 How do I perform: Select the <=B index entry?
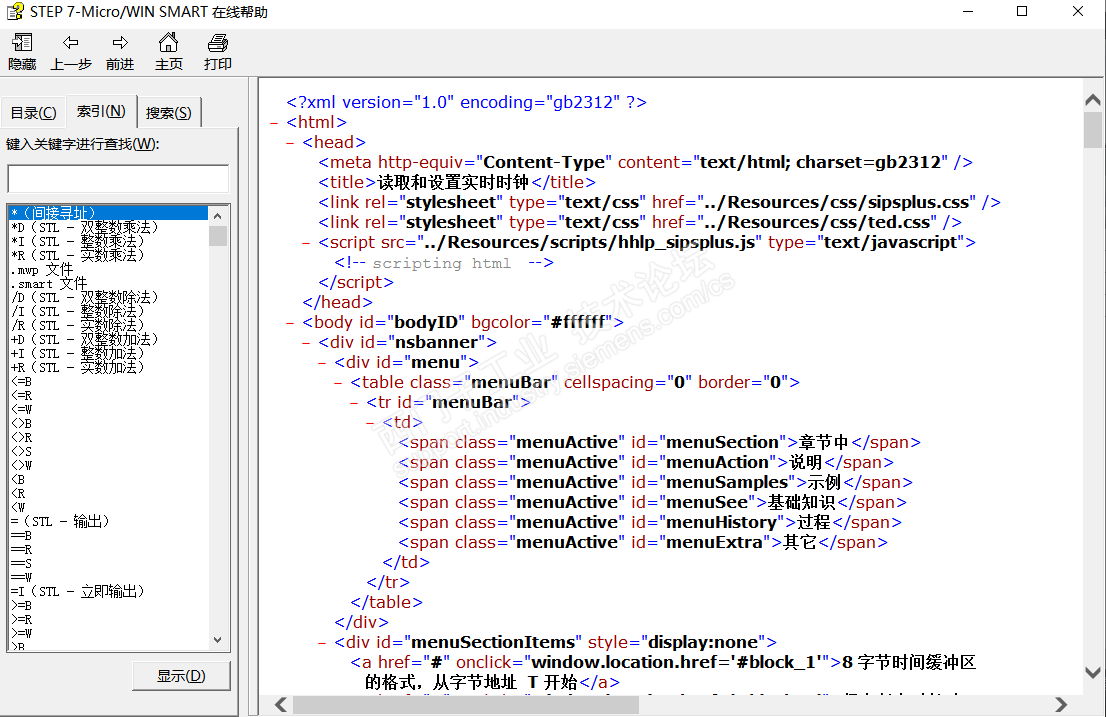[x=21, y=381]
